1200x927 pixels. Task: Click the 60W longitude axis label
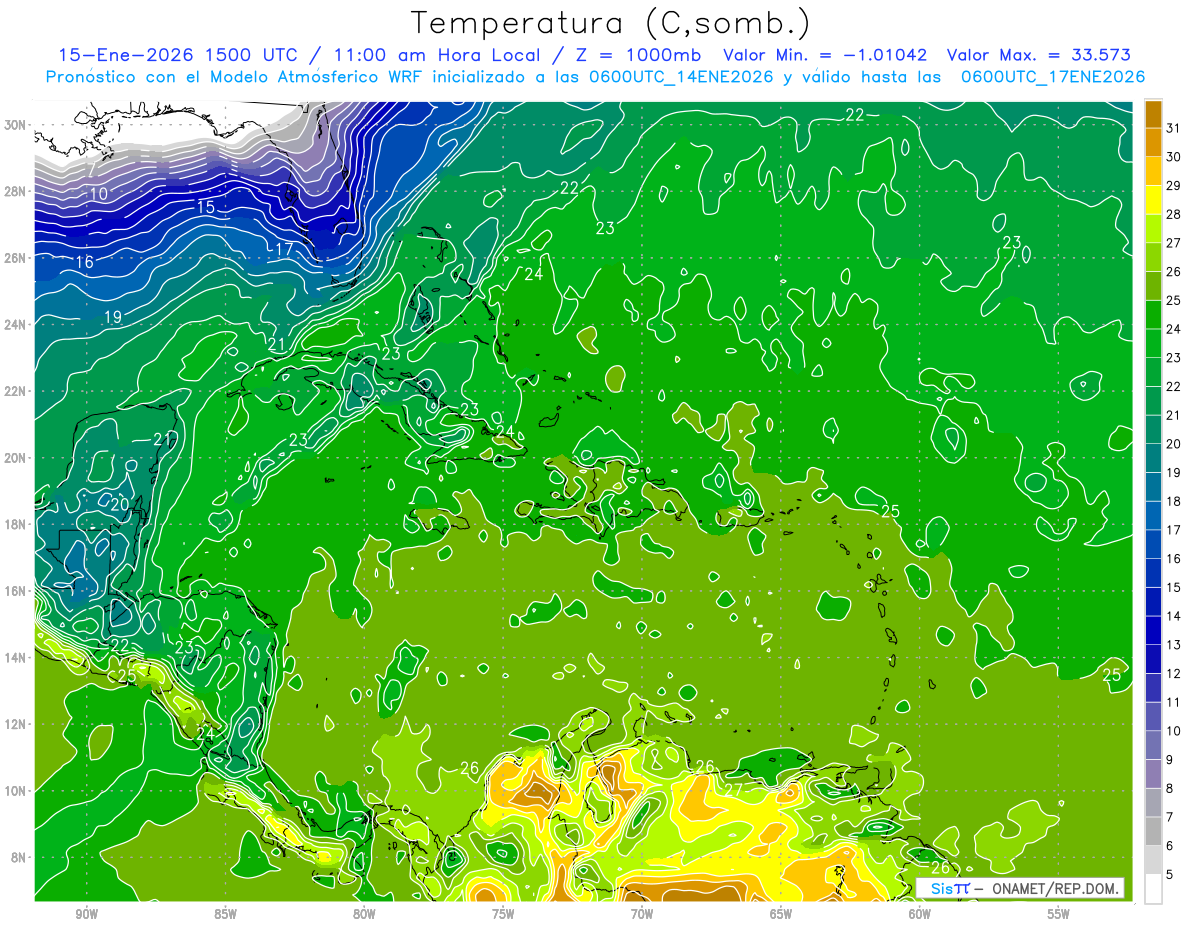click(920, 913)
